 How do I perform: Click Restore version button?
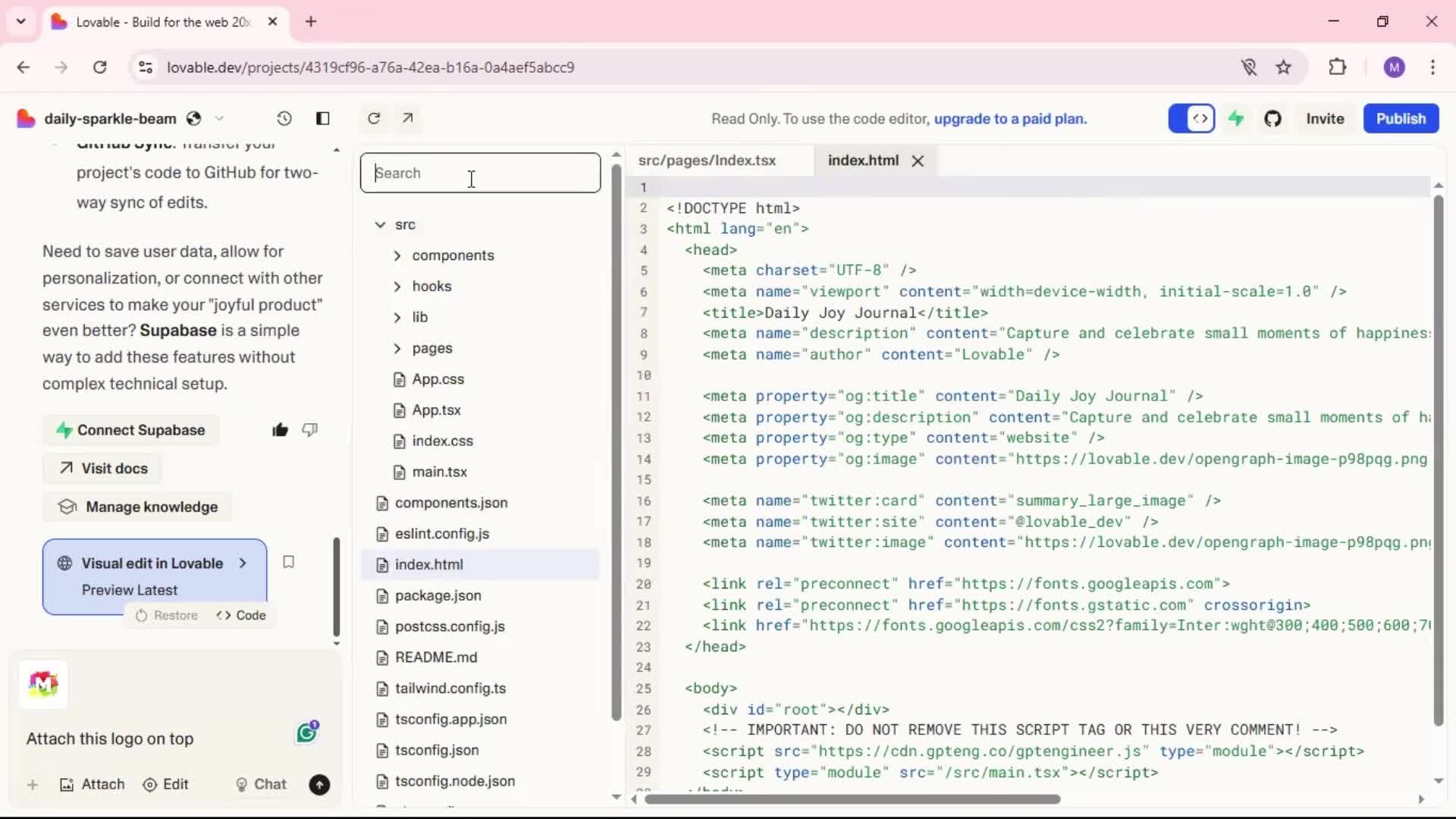[166, 616]
